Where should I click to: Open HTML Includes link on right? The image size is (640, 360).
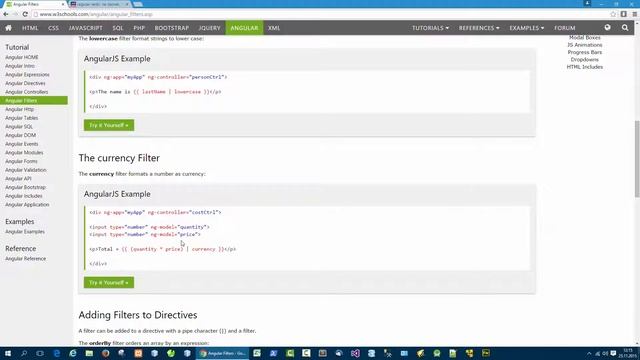coord(584,67)
